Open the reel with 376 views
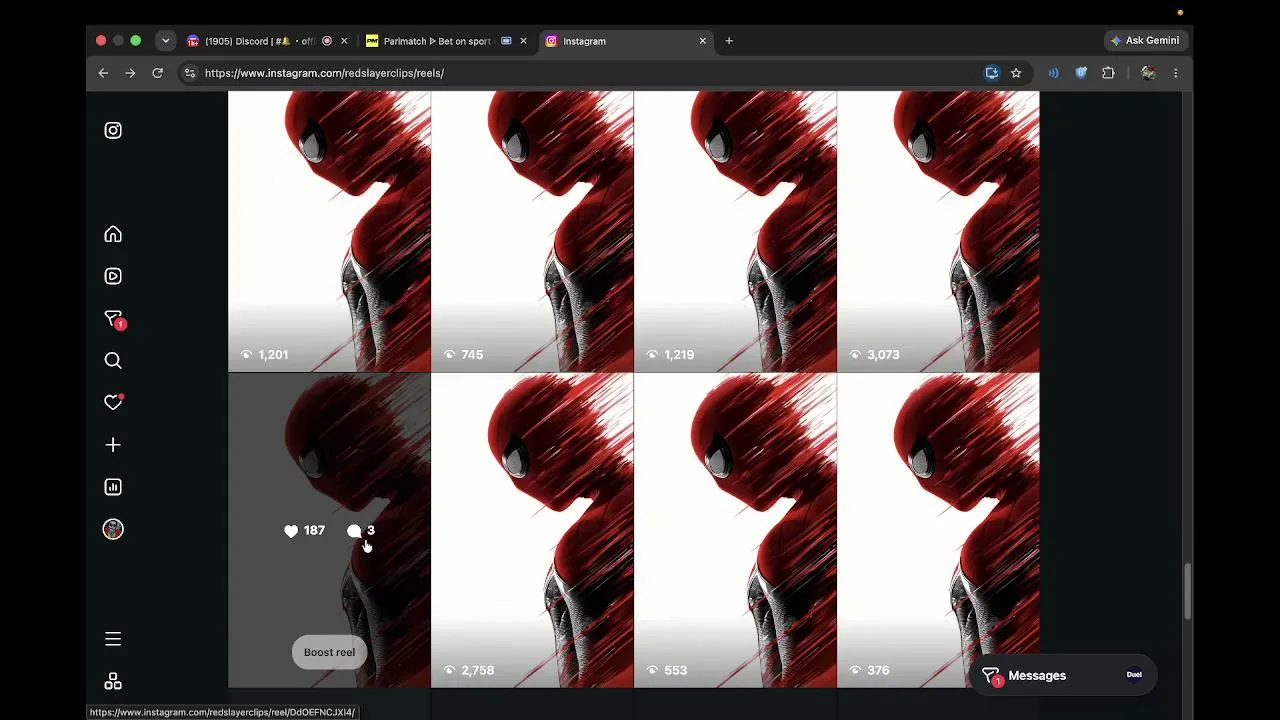 938,530
